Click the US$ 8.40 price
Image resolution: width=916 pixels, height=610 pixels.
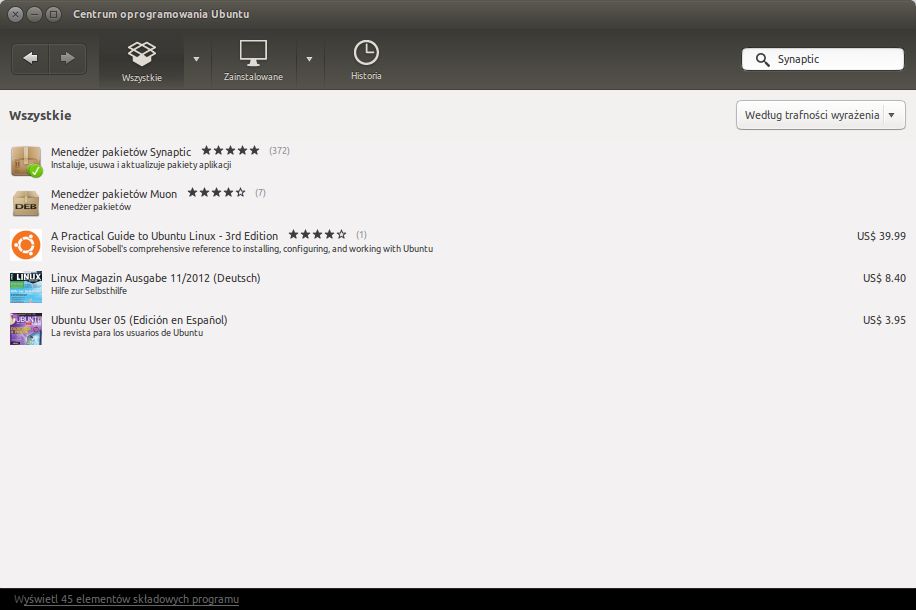(884, 278)
